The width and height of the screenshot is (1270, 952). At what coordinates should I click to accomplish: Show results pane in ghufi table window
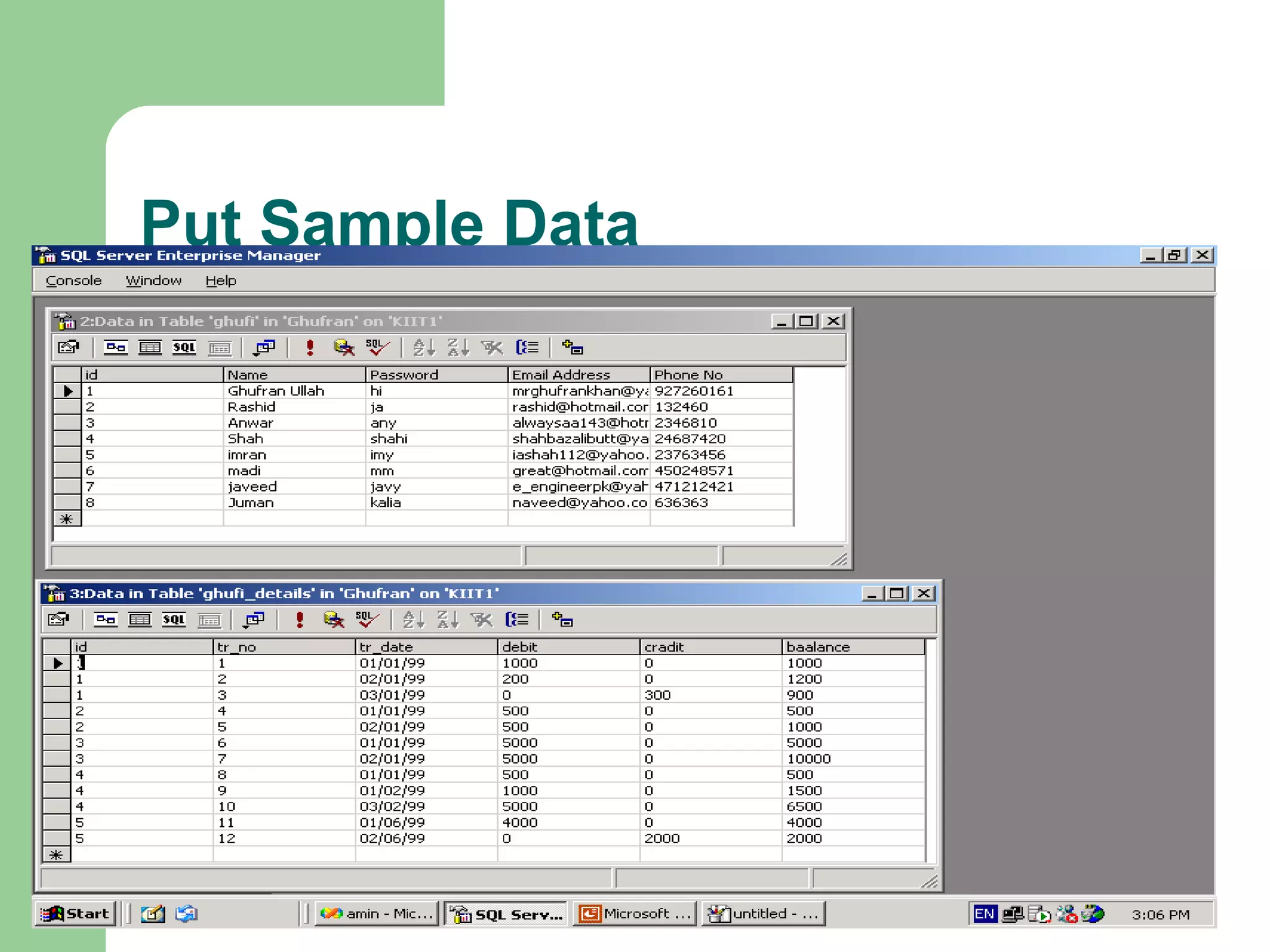click(220, 348)
